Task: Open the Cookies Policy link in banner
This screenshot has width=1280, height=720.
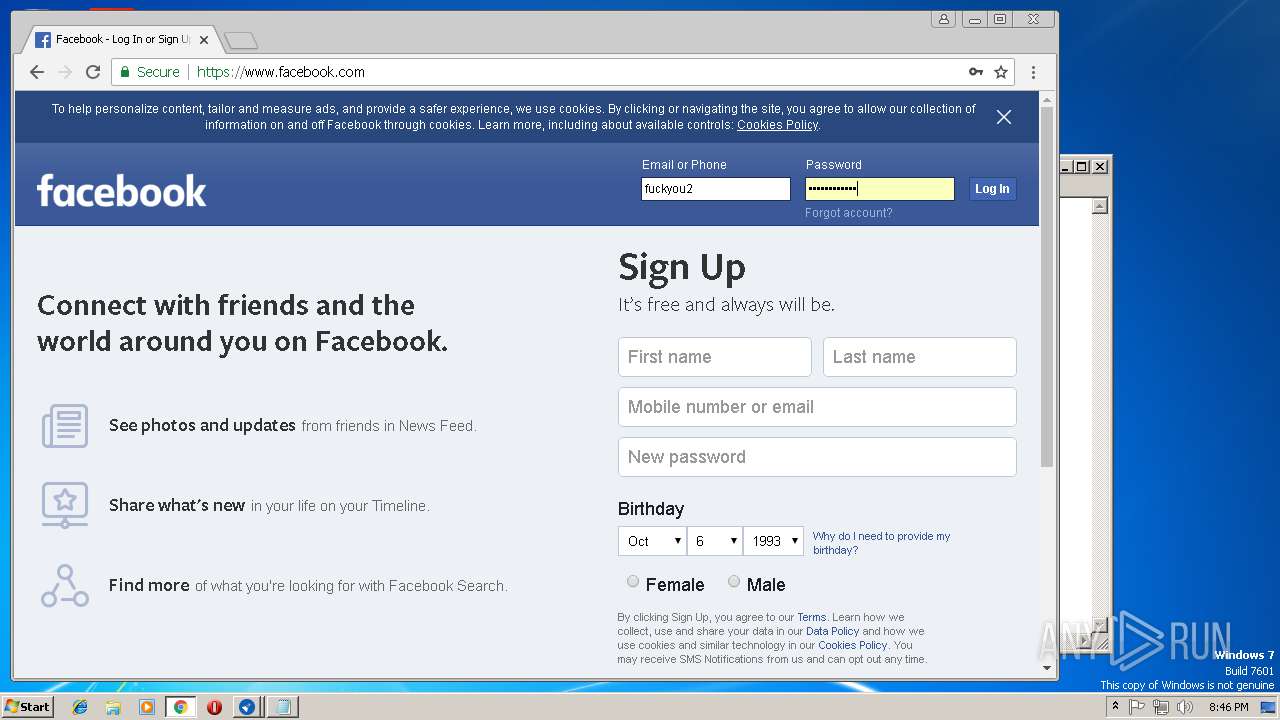Action: pyautogui.click(x=777, y=125)
